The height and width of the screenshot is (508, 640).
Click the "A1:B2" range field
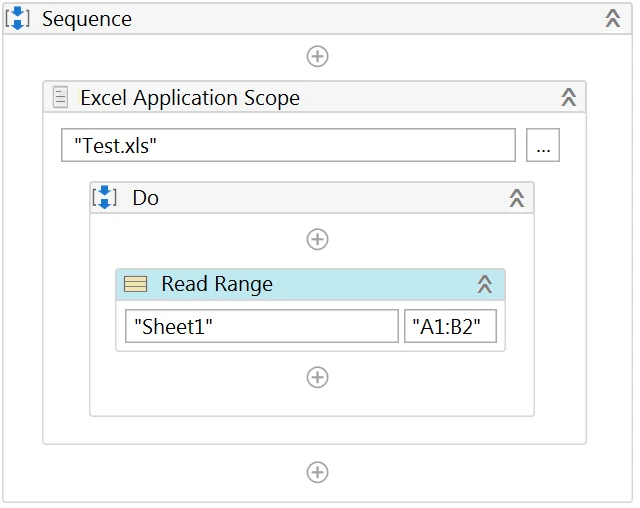point(450,326)
